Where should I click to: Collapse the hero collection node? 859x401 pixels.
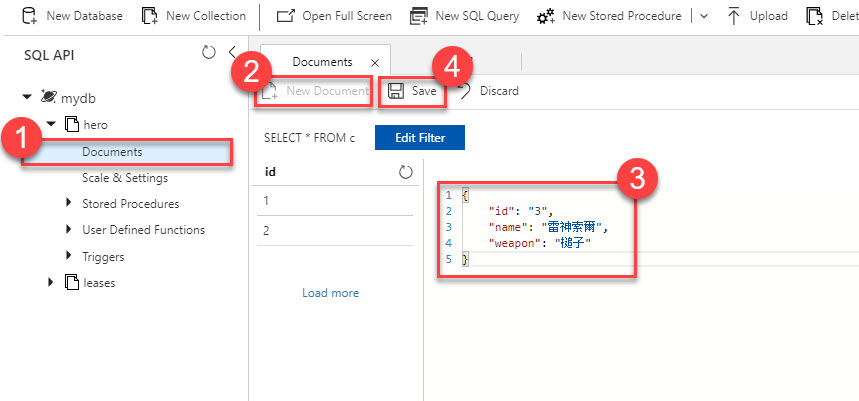(x=51, y=124)
